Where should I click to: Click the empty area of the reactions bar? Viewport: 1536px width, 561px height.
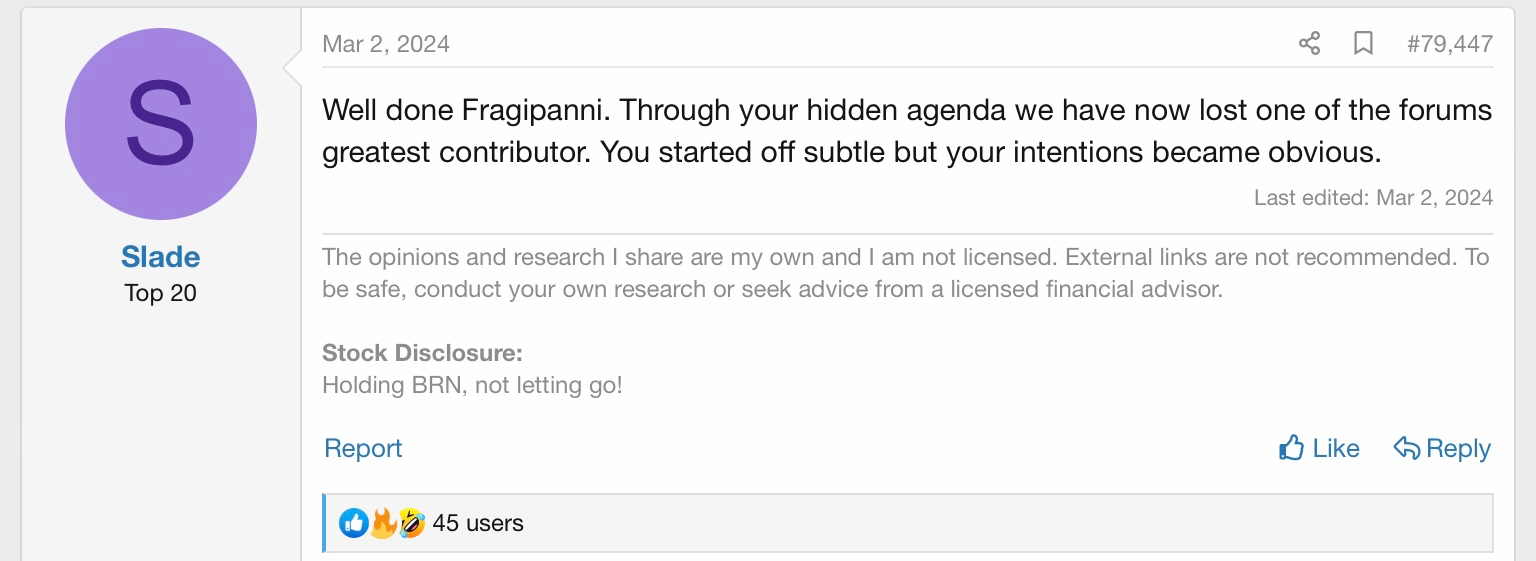(1000, 523)
